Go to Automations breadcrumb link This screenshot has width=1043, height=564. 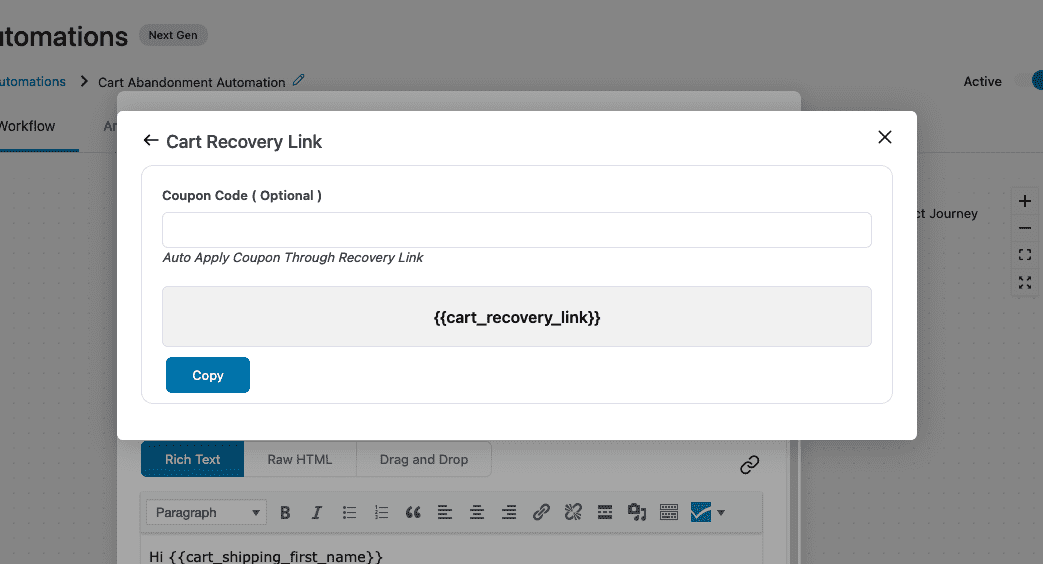point(32,82)
